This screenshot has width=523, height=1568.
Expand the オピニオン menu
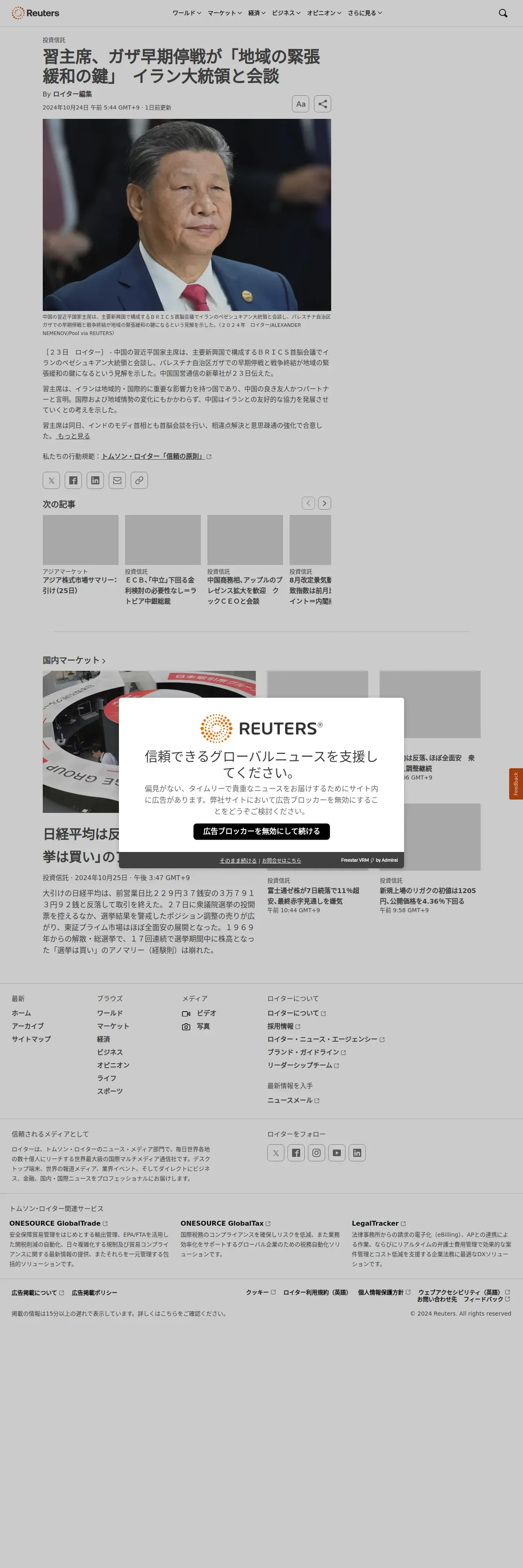(324, 13)
